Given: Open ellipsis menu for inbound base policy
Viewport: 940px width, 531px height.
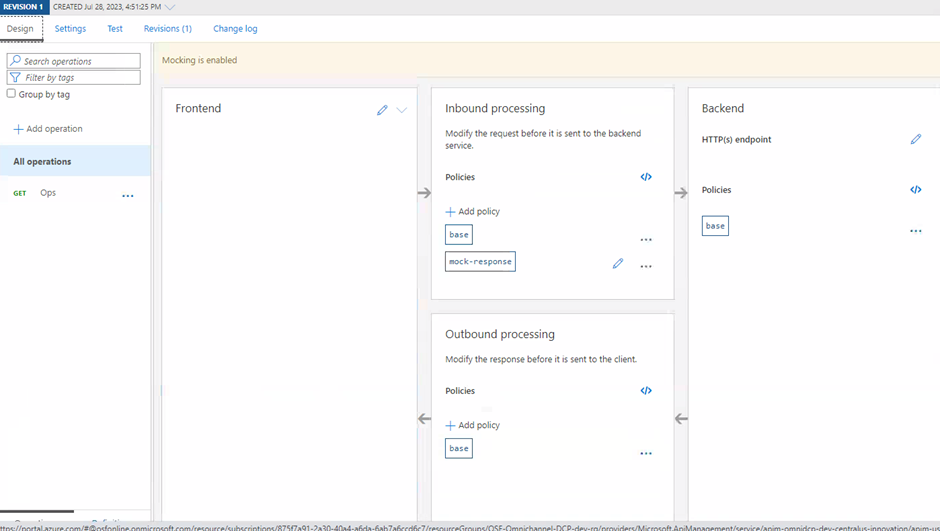Looking at the screenshot, I should pyautogui.click(x=646, y=240).
